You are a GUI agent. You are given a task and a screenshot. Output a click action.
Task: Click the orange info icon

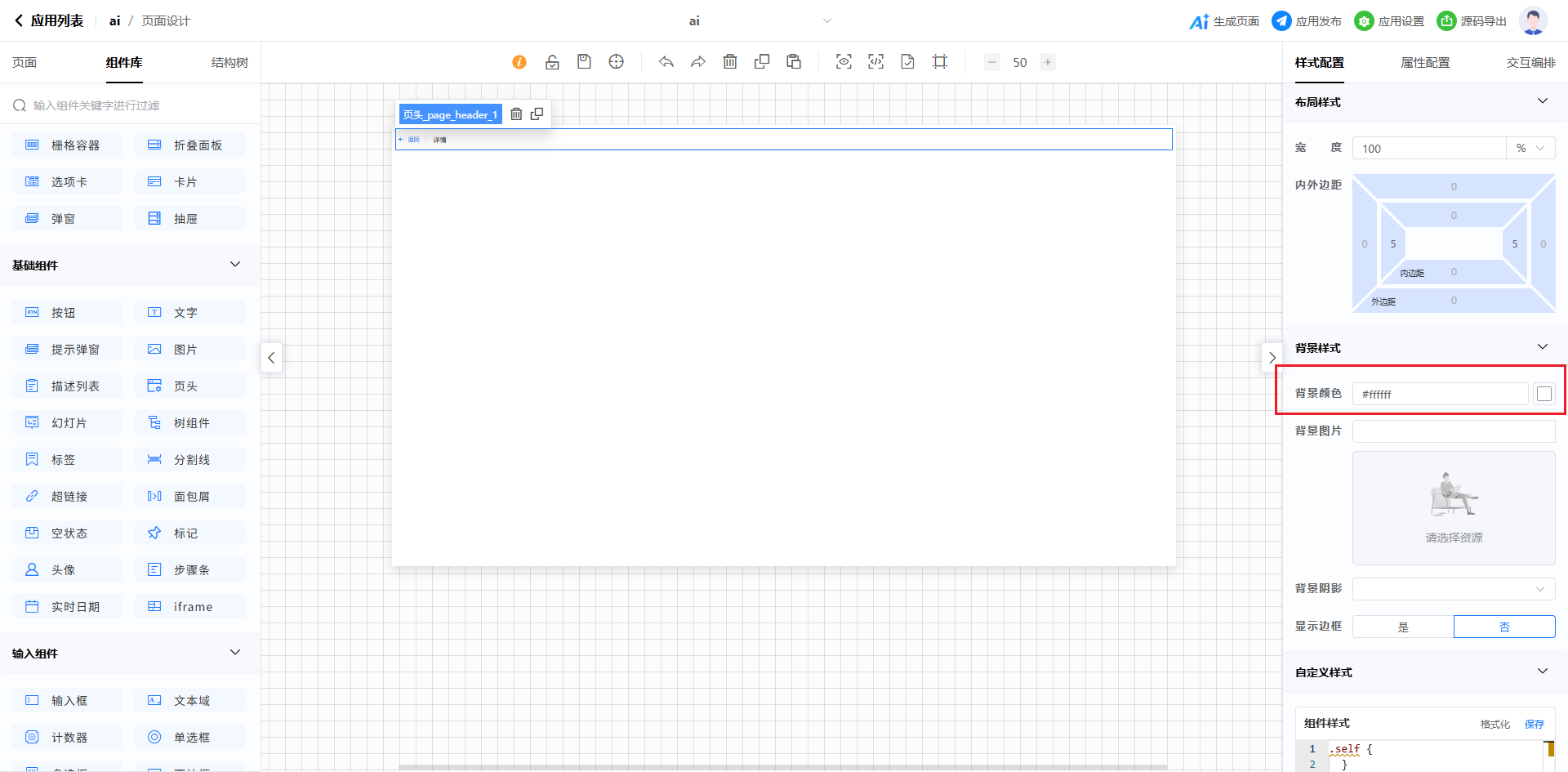[519, 62]
